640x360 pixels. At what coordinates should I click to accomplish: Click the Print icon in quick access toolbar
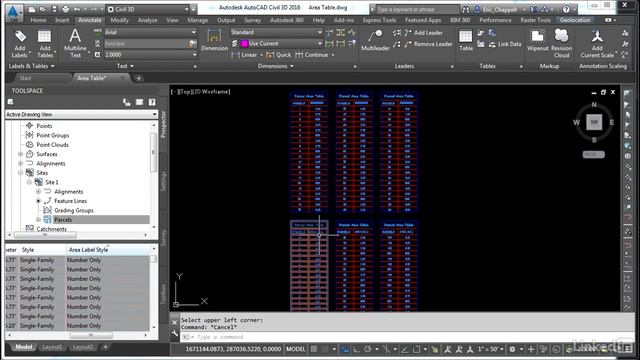(x=65, y=9)
